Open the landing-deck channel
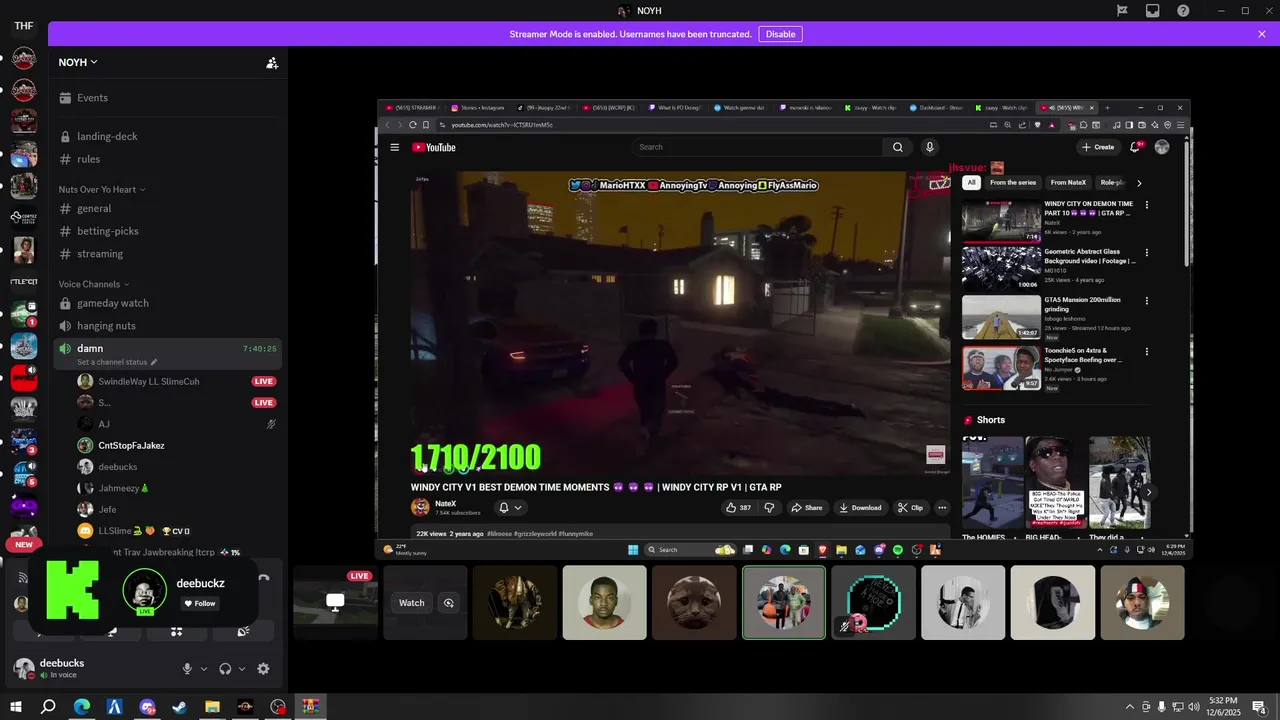Screen dimensions: 1280x720 click(168, 136)
